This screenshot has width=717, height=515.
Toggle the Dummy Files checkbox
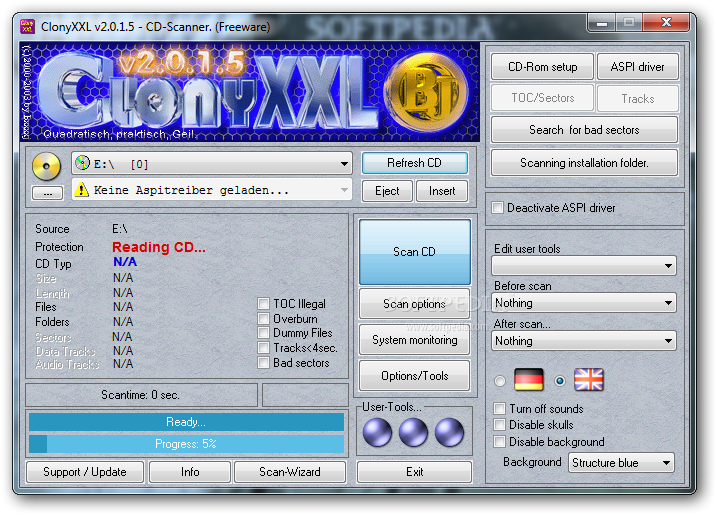(x=263, y=333)
